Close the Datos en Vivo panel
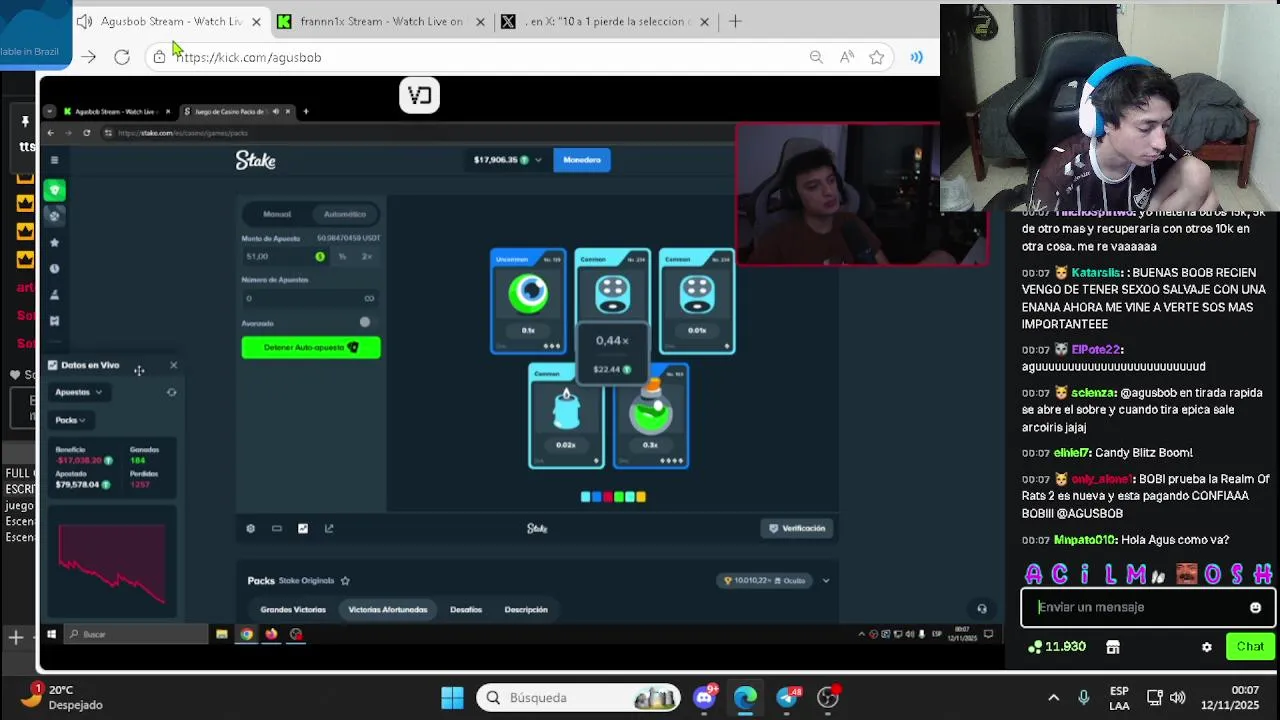 click(x=173, y=365)
